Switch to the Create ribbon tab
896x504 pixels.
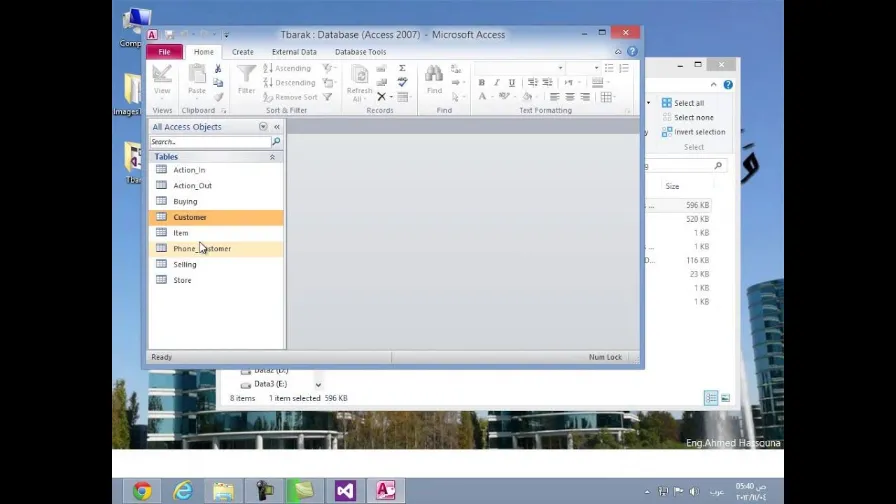pyautogui.click(x=242, y=51)
